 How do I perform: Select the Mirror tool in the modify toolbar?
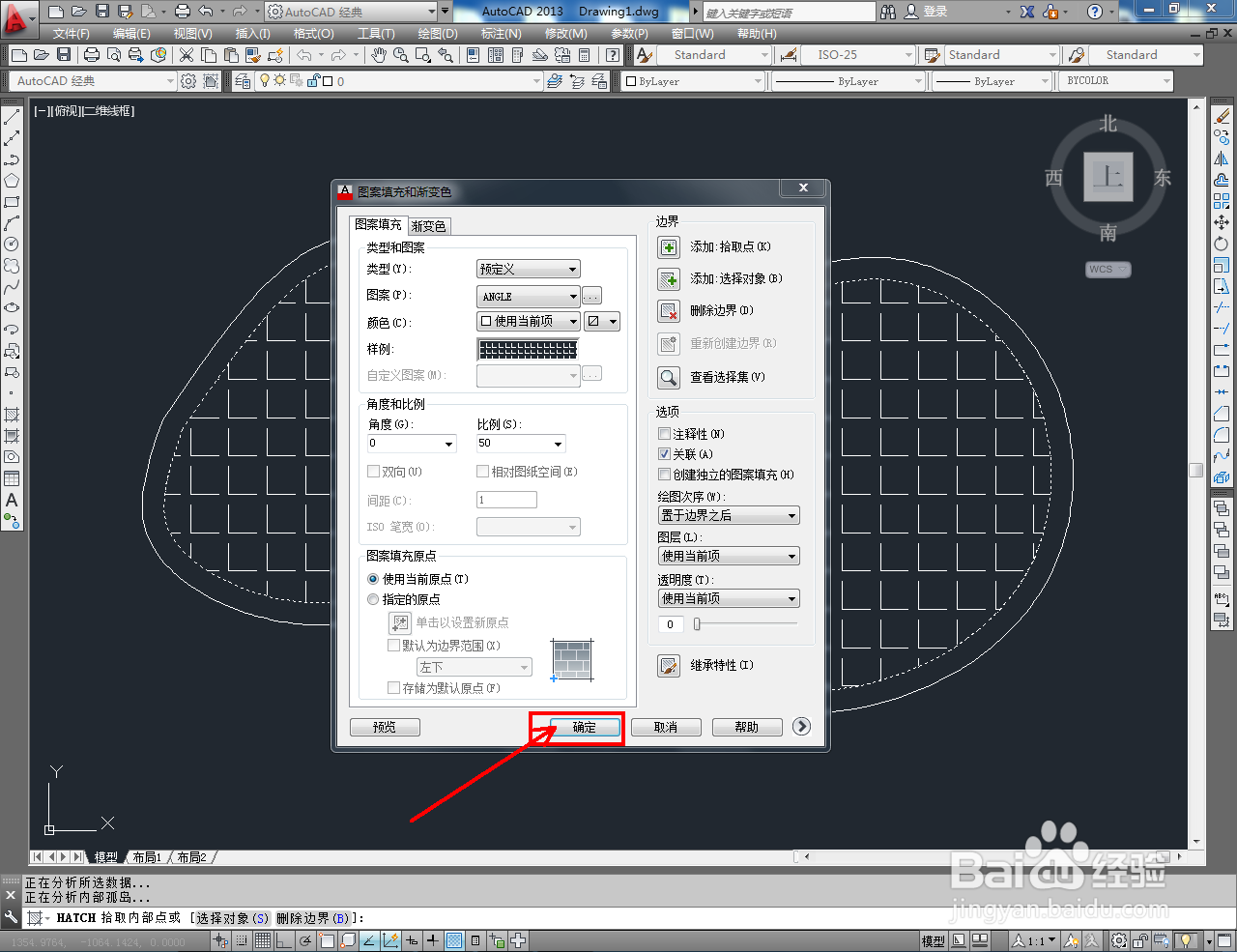[x=1222, y=159]
